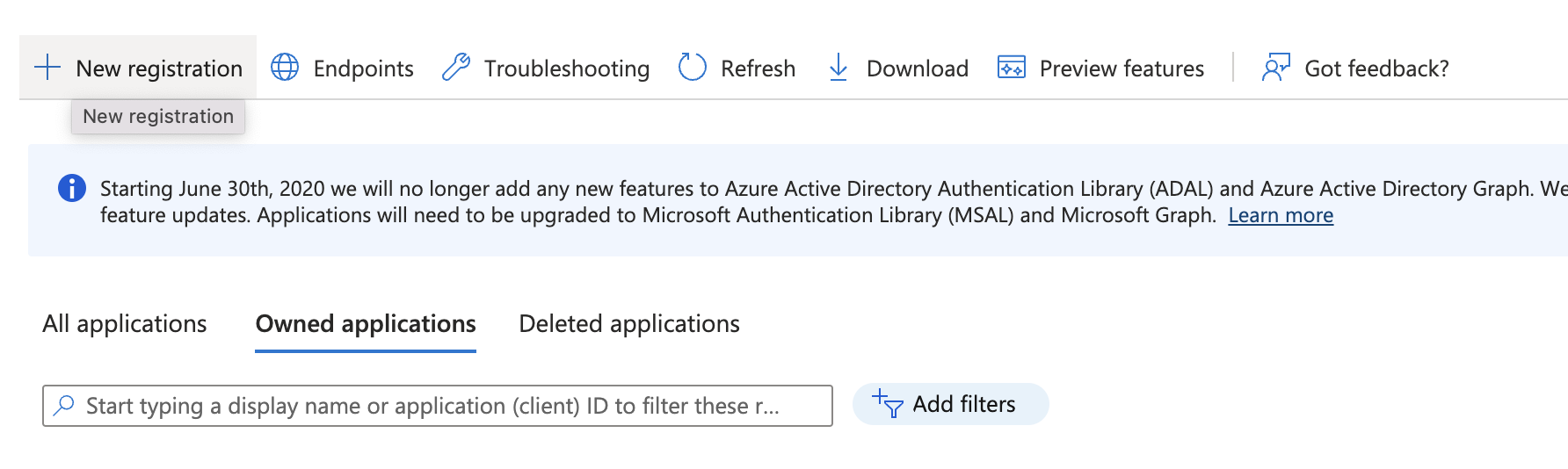Viewport: 1568px width, 469px height.
Task: Open the Deleted applications tab
Action: 629,324
